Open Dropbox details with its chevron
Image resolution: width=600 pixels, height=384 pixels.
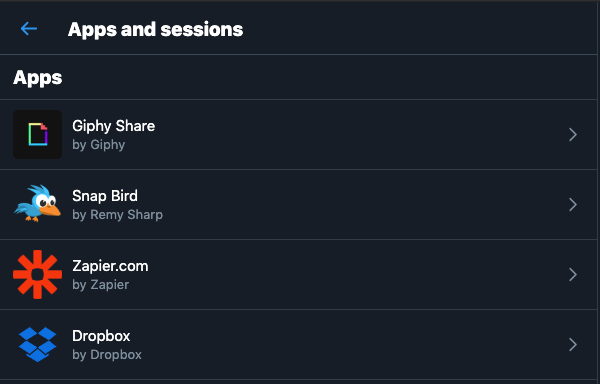572,345
